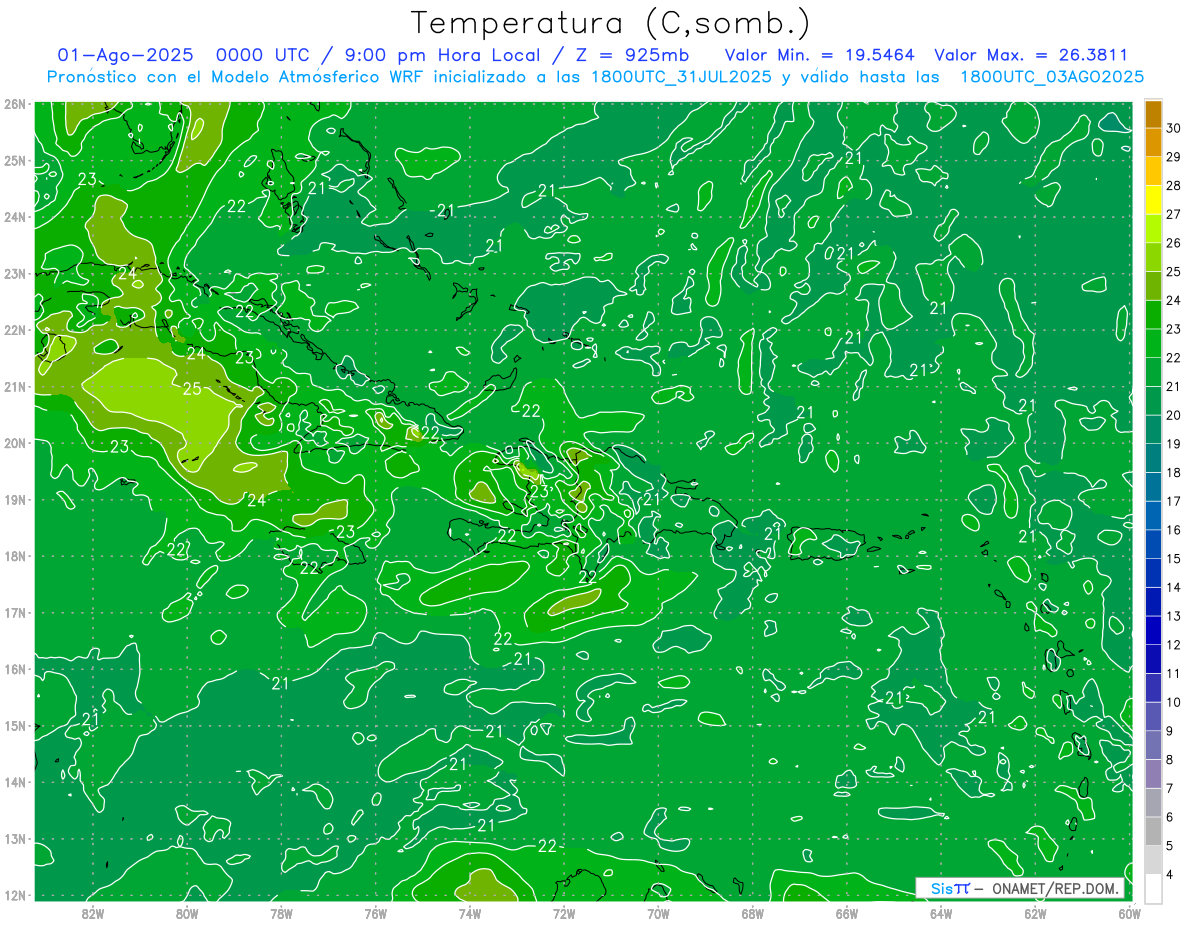Click the valid-until time '1800UTC_03AGO2025'
Viewport: 1200px width, 927px height.
tap(1052, 77)
